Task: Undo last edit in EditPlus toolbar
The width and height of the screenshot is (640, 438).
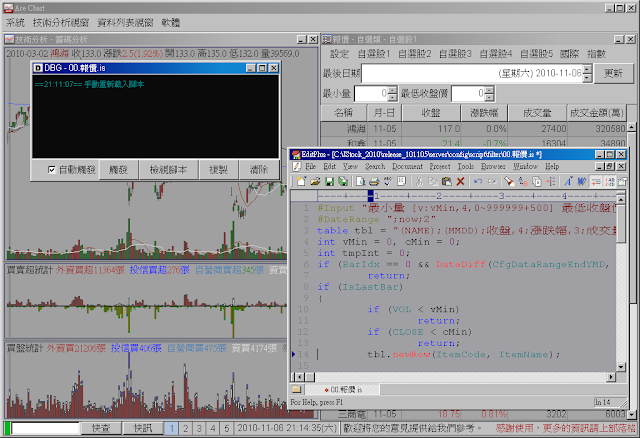Action: tap(478, 181)
